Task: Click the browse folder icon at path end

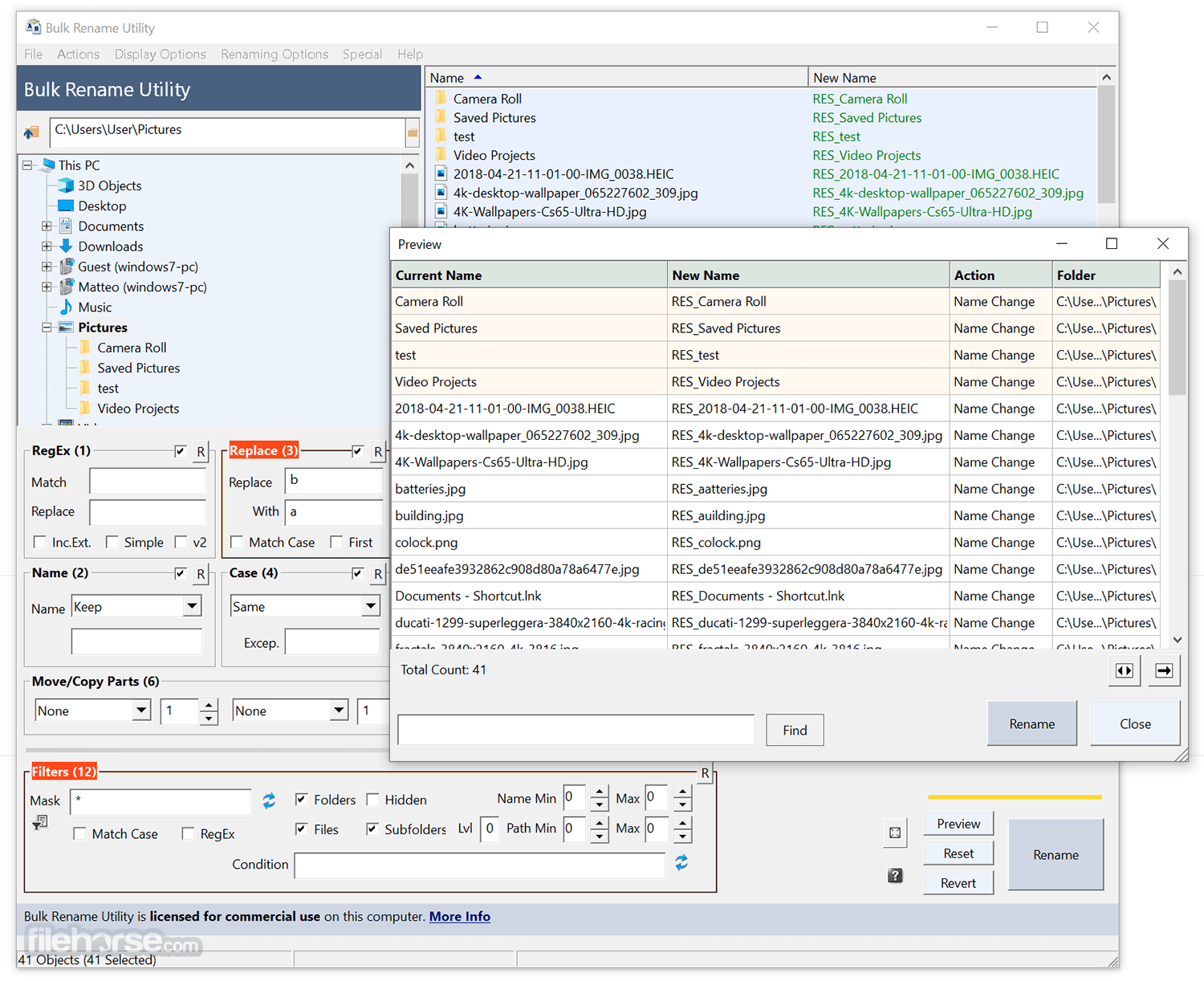Action: [x=413, y=132]
